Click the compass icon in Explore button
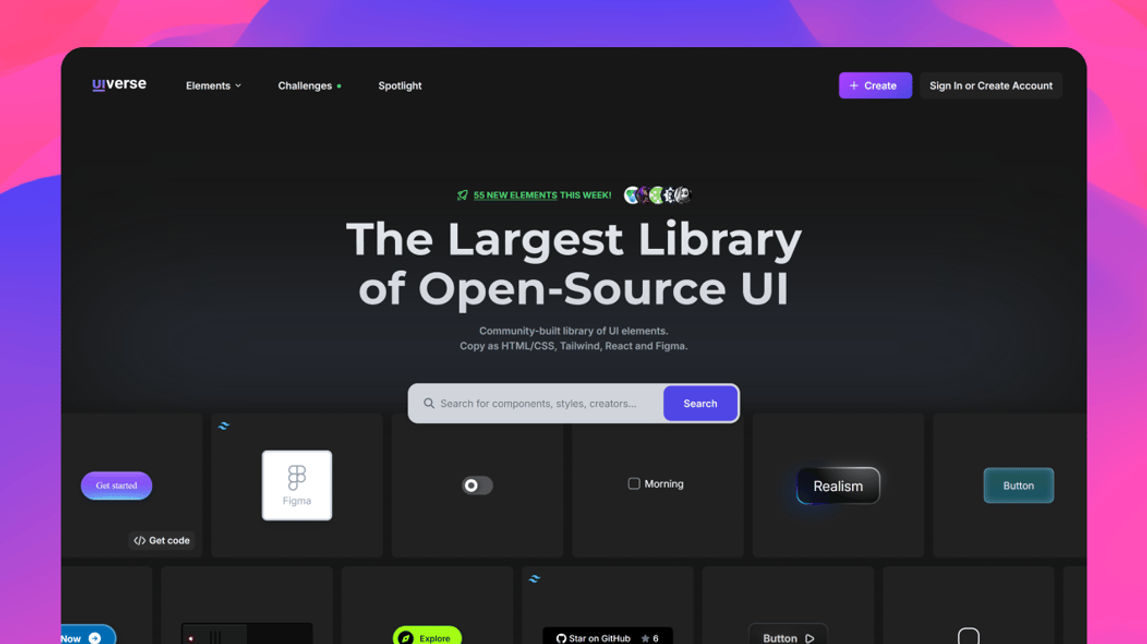The width and height of the screenshot is (1147, 644). click(x=406, y=638)
